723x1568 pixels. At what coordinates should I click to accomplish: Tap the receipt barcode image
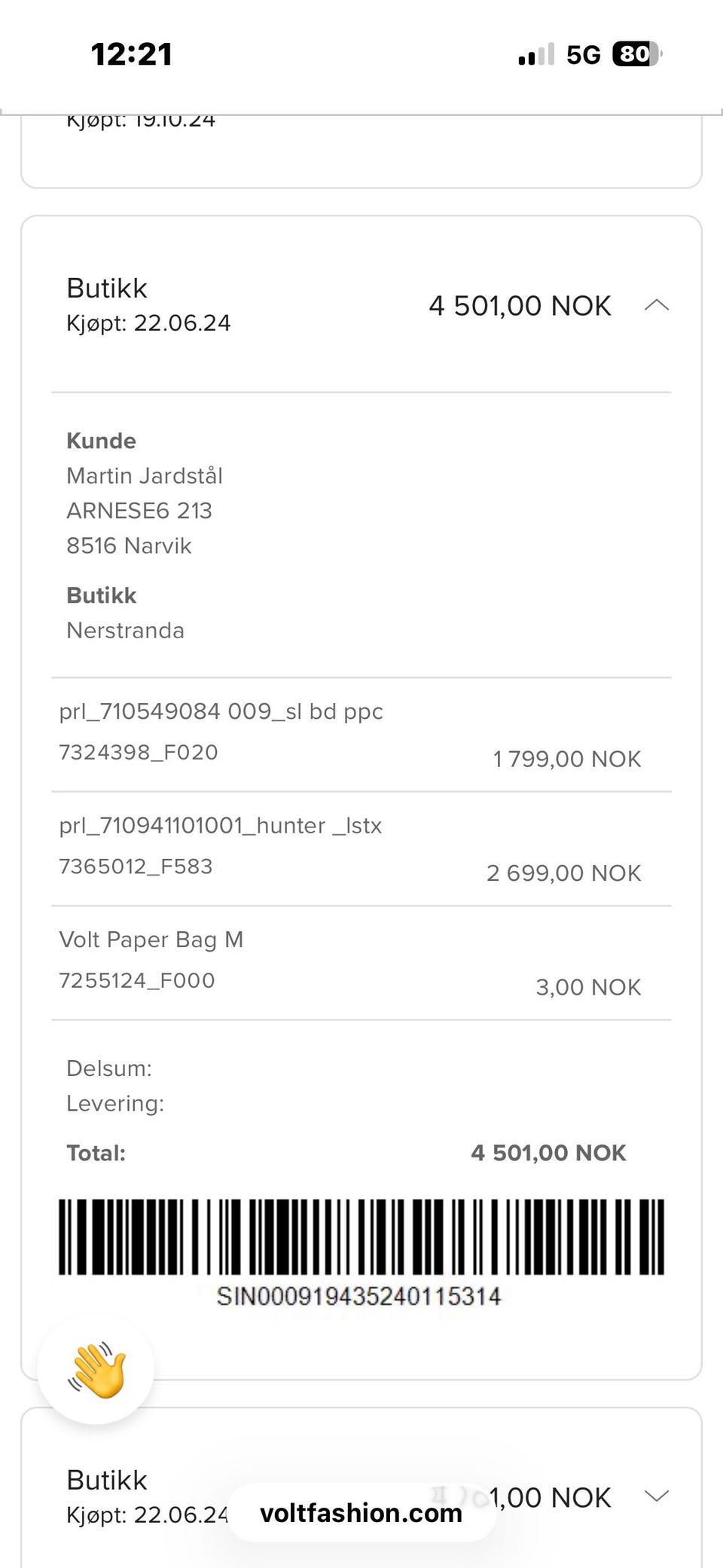[361, 1236]
